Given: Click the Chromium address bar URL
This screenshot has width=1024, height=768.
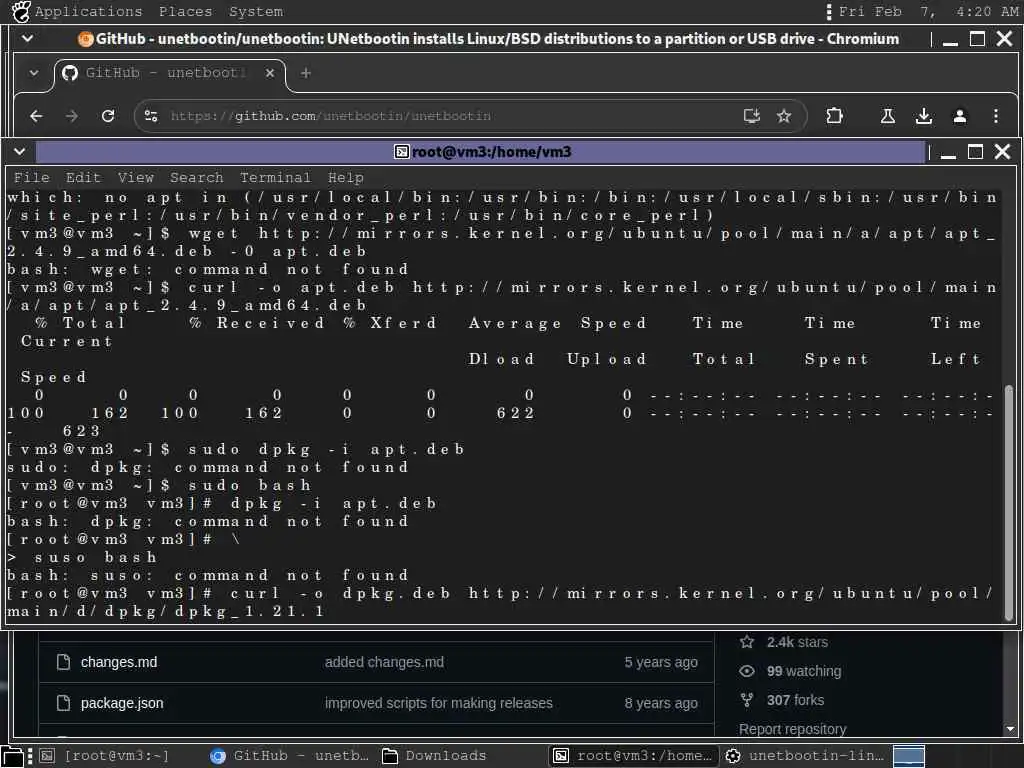Looking at the screenshot, I should (x=330, y=116).
